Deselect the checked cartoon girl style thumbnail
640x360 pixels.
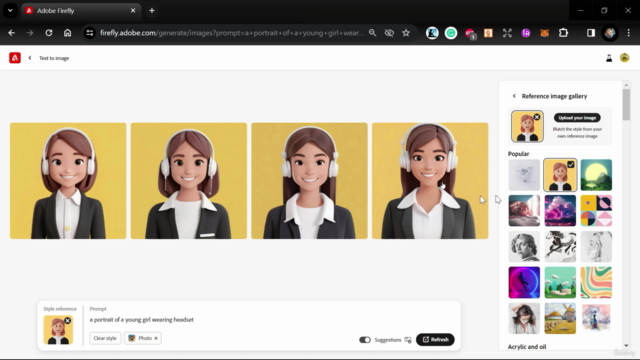[x=560, y=175]
